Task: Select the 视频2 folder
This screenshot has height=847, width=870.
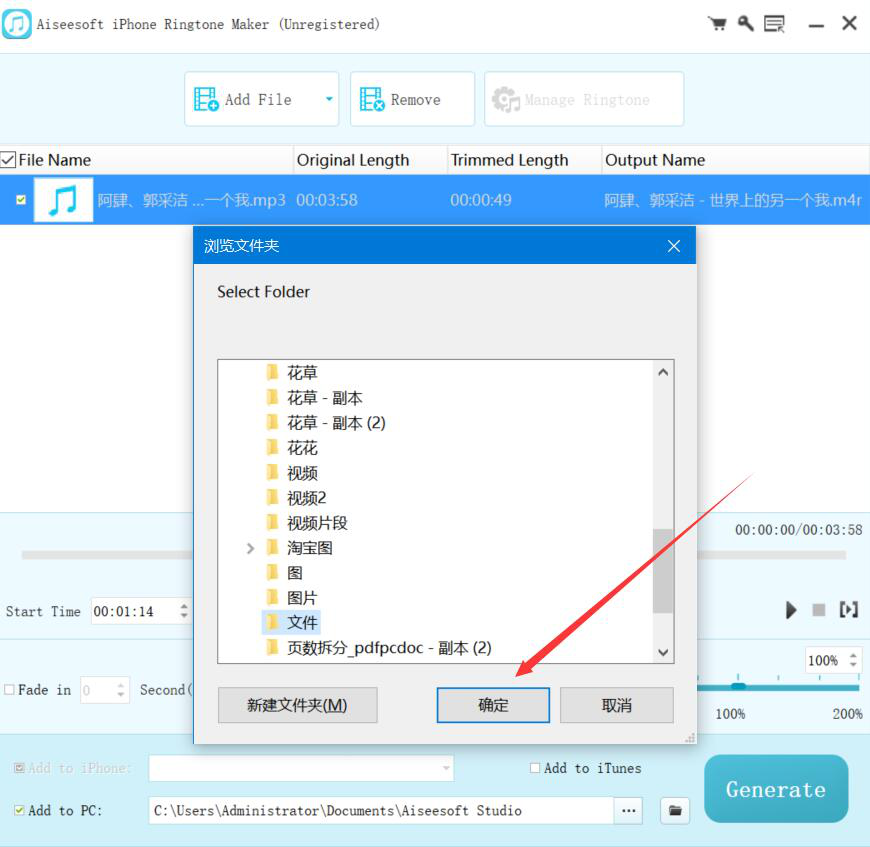Action: [x=306, y=498]
